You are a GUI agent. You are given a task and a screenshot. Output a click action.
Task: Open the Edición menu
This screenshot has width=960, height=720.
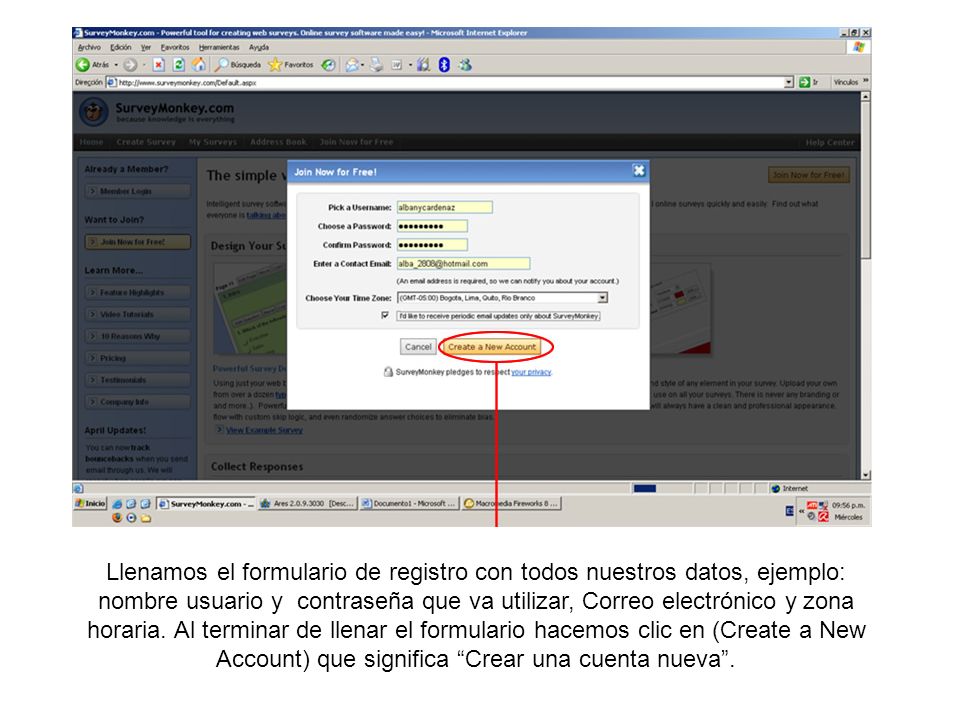(x=121, y=47)
